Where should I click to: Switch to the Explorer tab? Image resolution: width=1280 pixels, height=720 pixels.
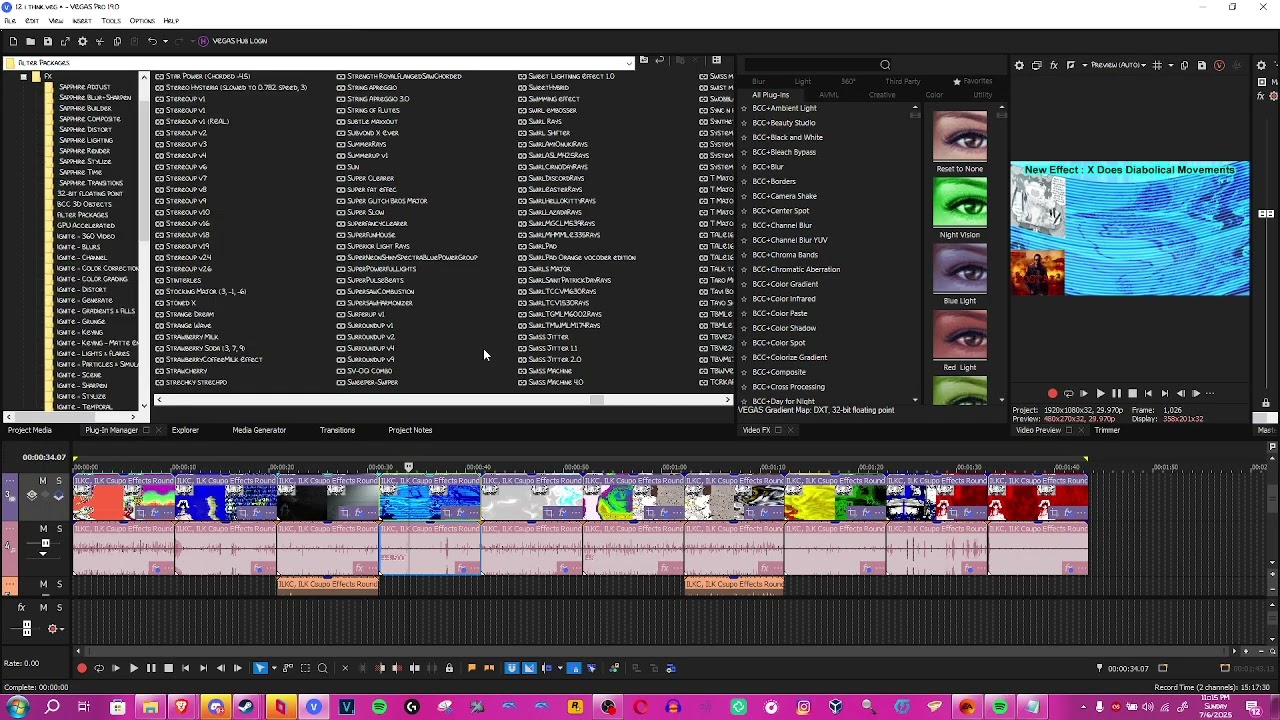click(x=185, y=430)
